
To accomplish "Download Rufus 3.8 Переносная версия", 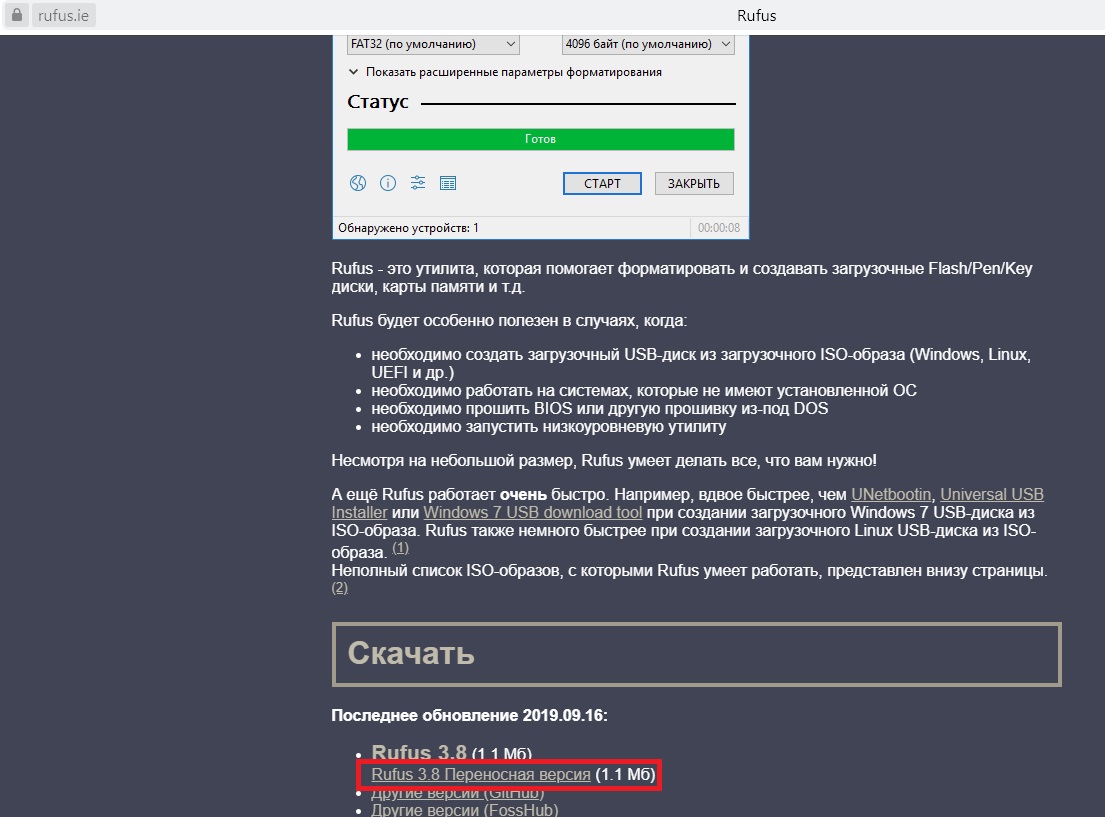I will [x=481, y=775].
